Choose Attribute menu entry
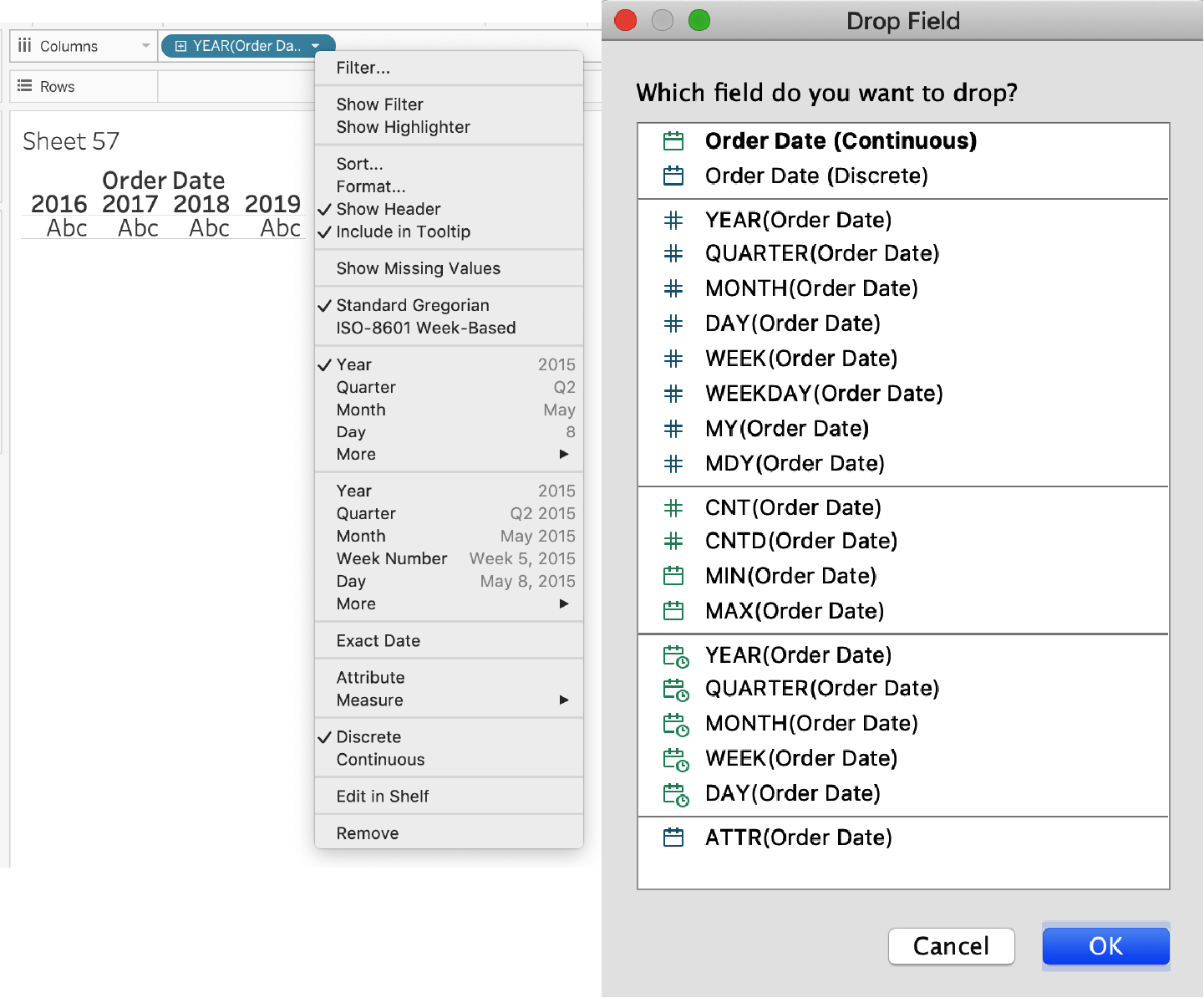The width and height of the screenshot is (1204, 998). point(449,678)
